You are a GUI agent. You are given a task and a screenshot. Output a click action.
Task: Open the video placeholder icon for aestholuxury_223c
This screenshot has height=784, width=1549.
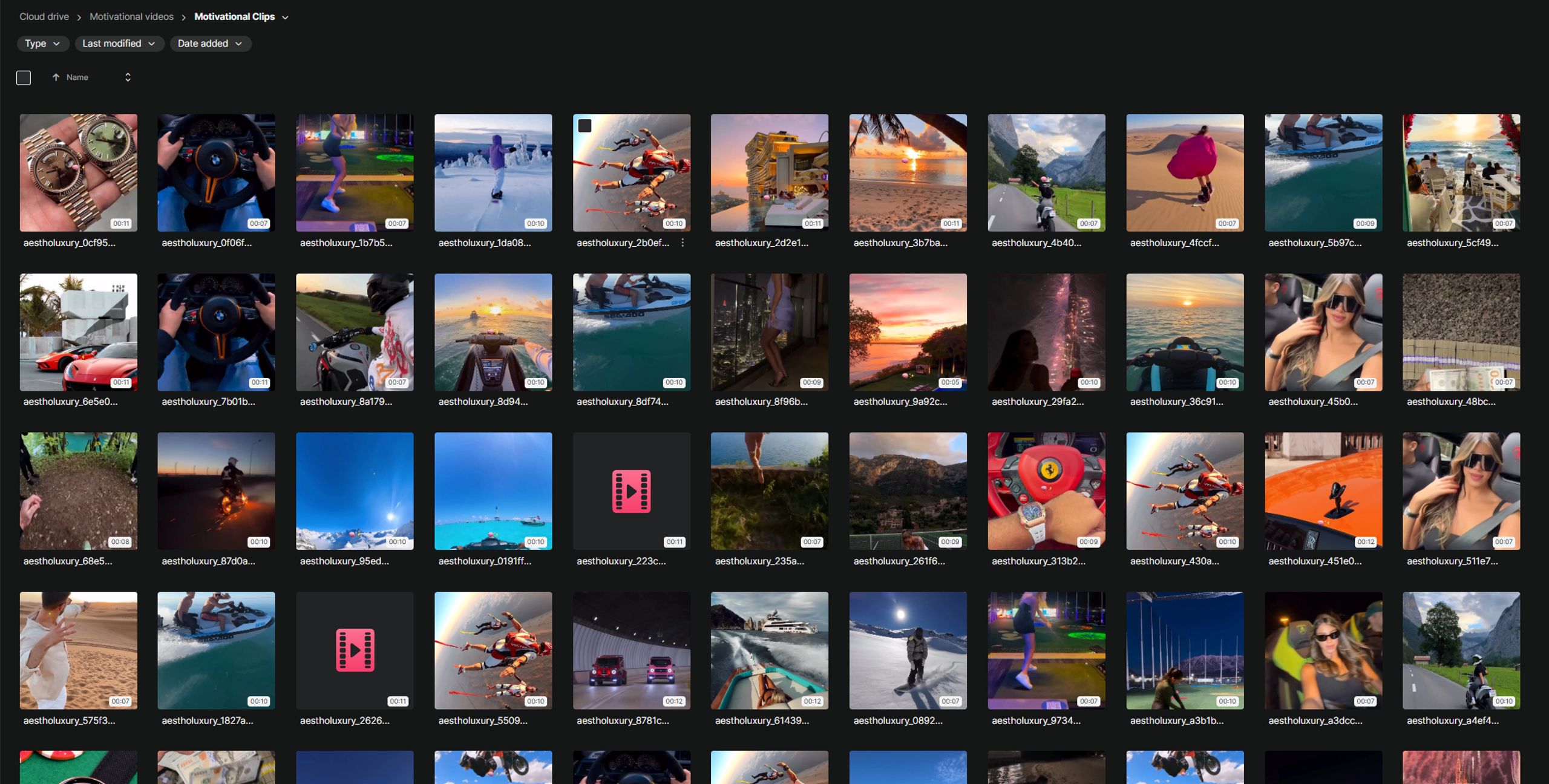[x=631, y=491]
